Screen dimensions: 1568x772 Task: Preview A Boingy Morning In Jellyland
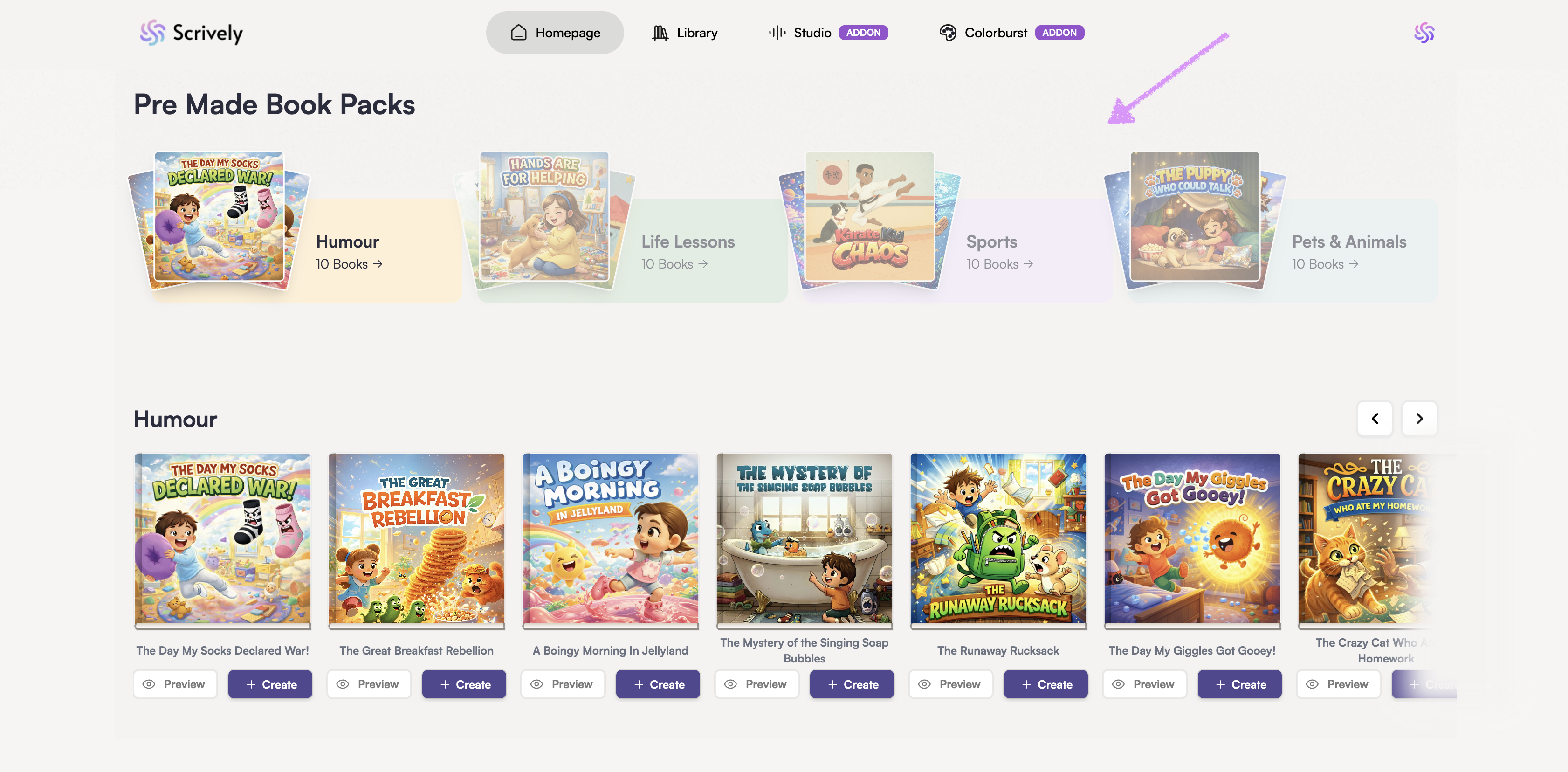[x=563, y=684]
